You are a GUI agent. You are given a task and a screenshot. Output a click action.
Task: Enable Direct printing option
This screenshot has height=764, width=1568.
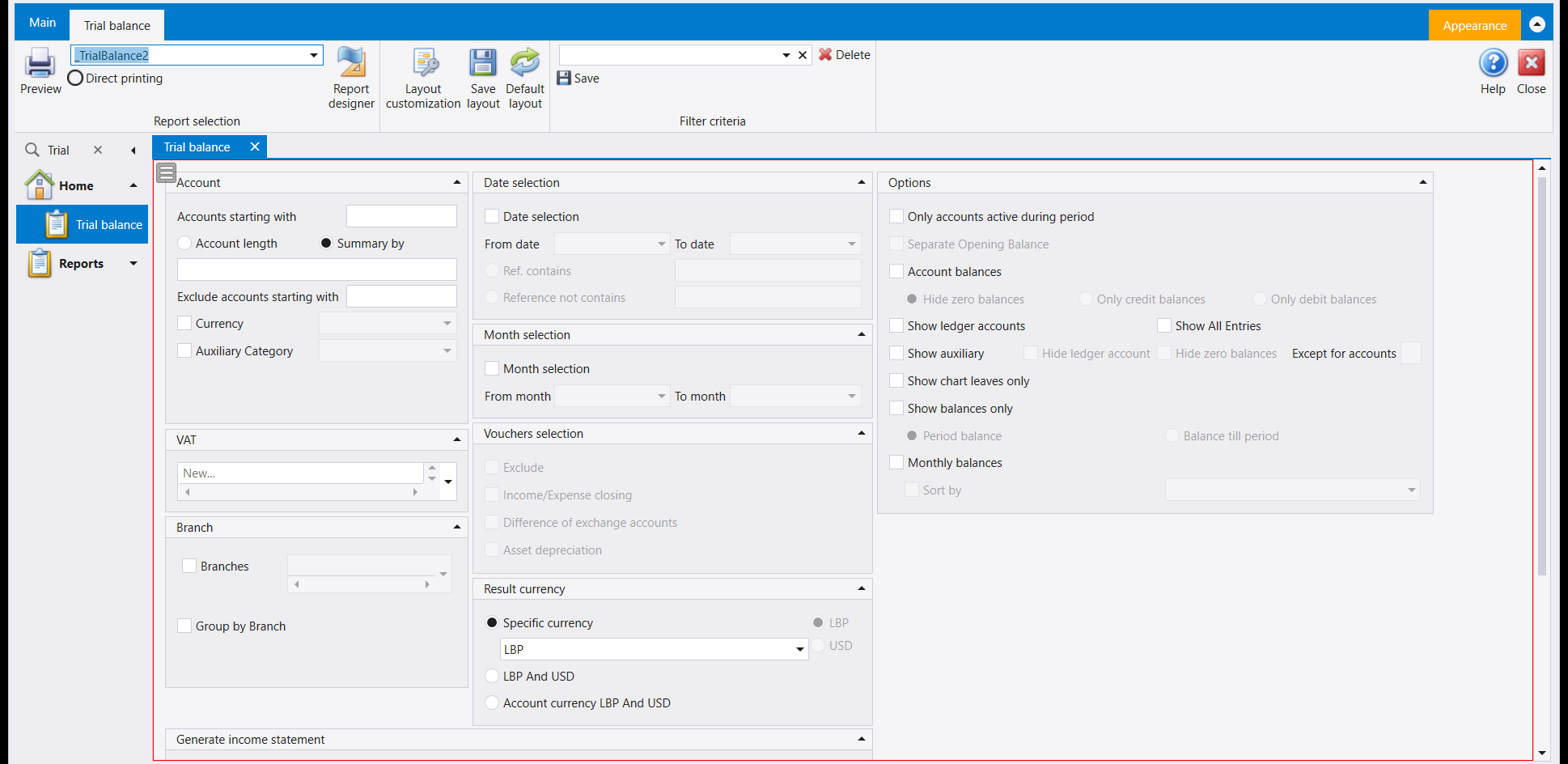tap(75, 79)
